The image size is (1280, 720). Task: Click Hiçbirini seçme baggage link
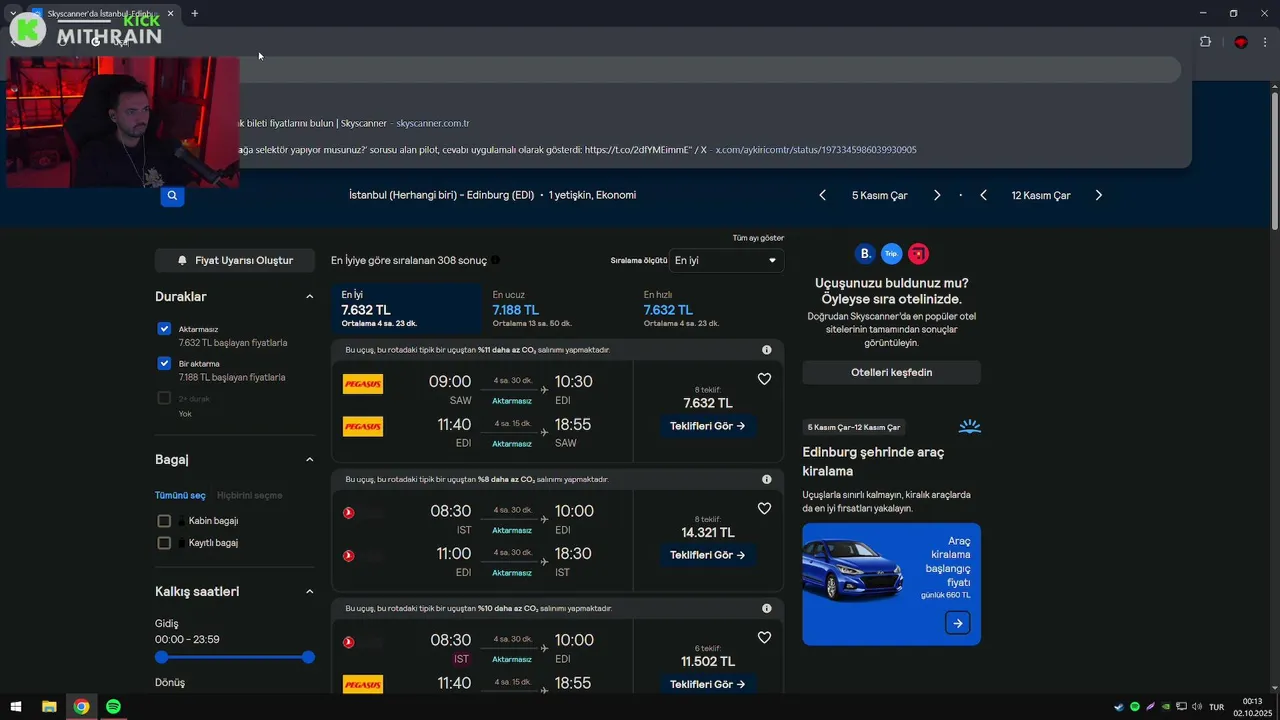click(250, 495)
